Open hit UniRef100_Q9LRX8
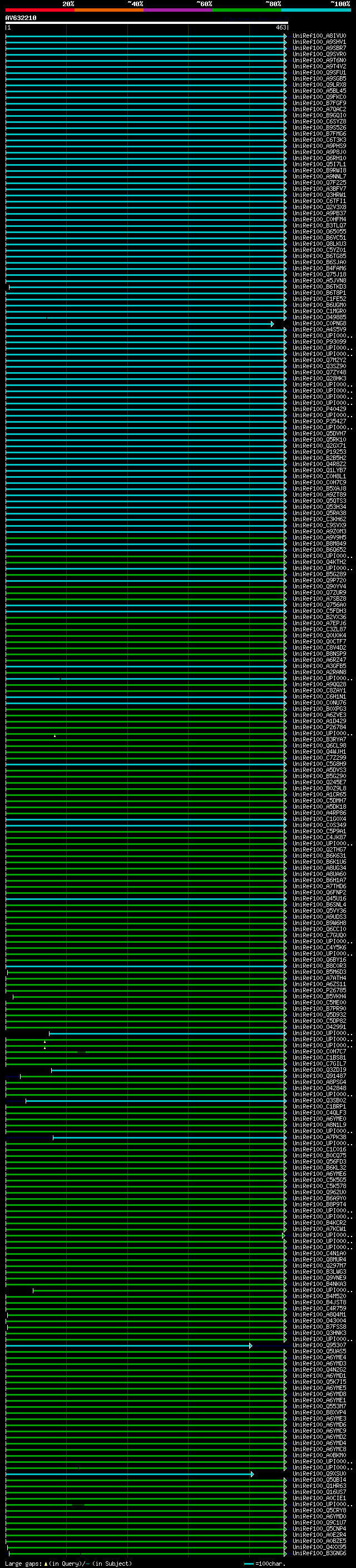The height and width of the screenshot is (1568, 356). pos(319,85)
